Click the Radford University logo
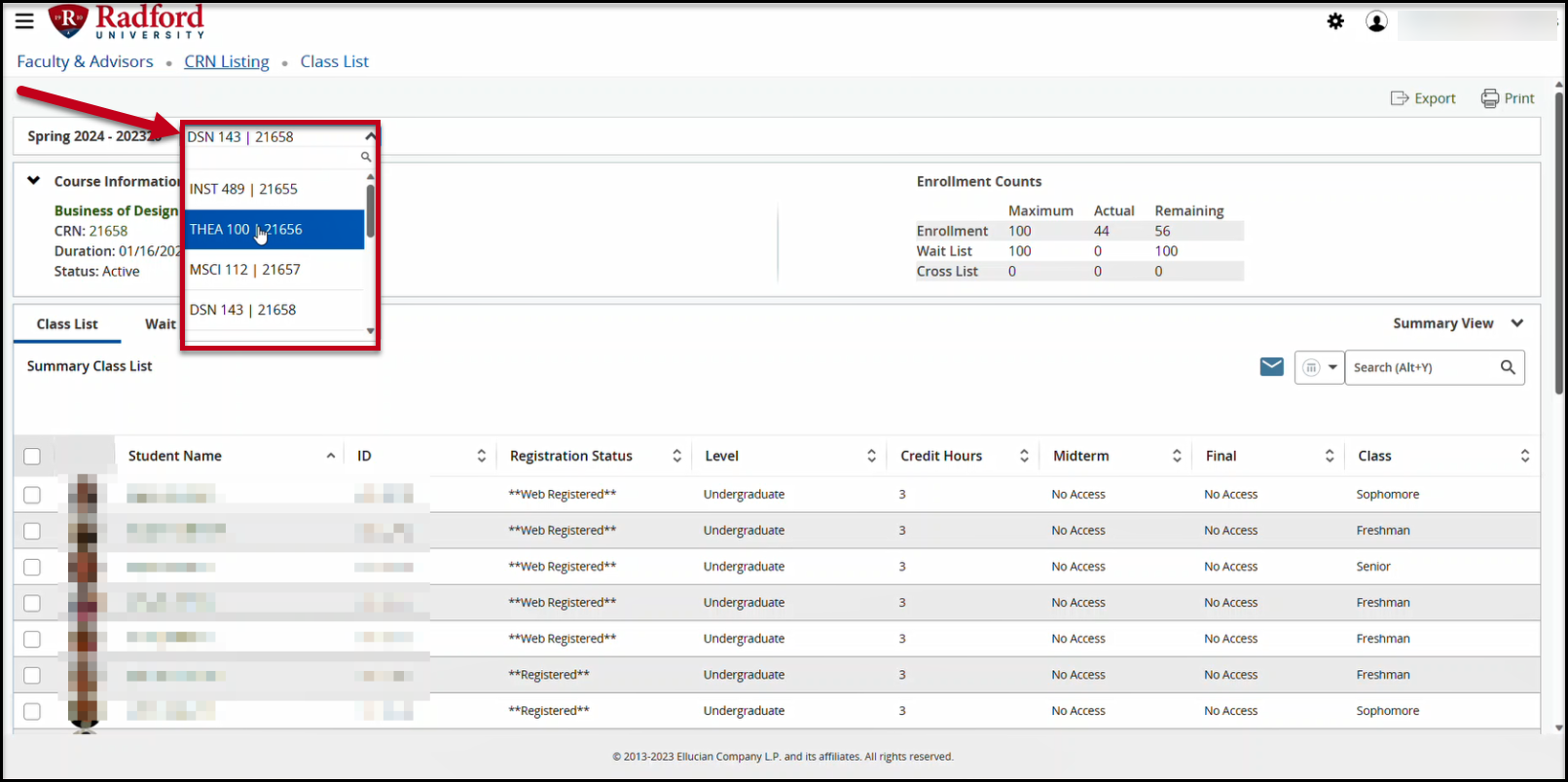The height and width of the screenshot is (782, 1568). [x=127, y=21]
